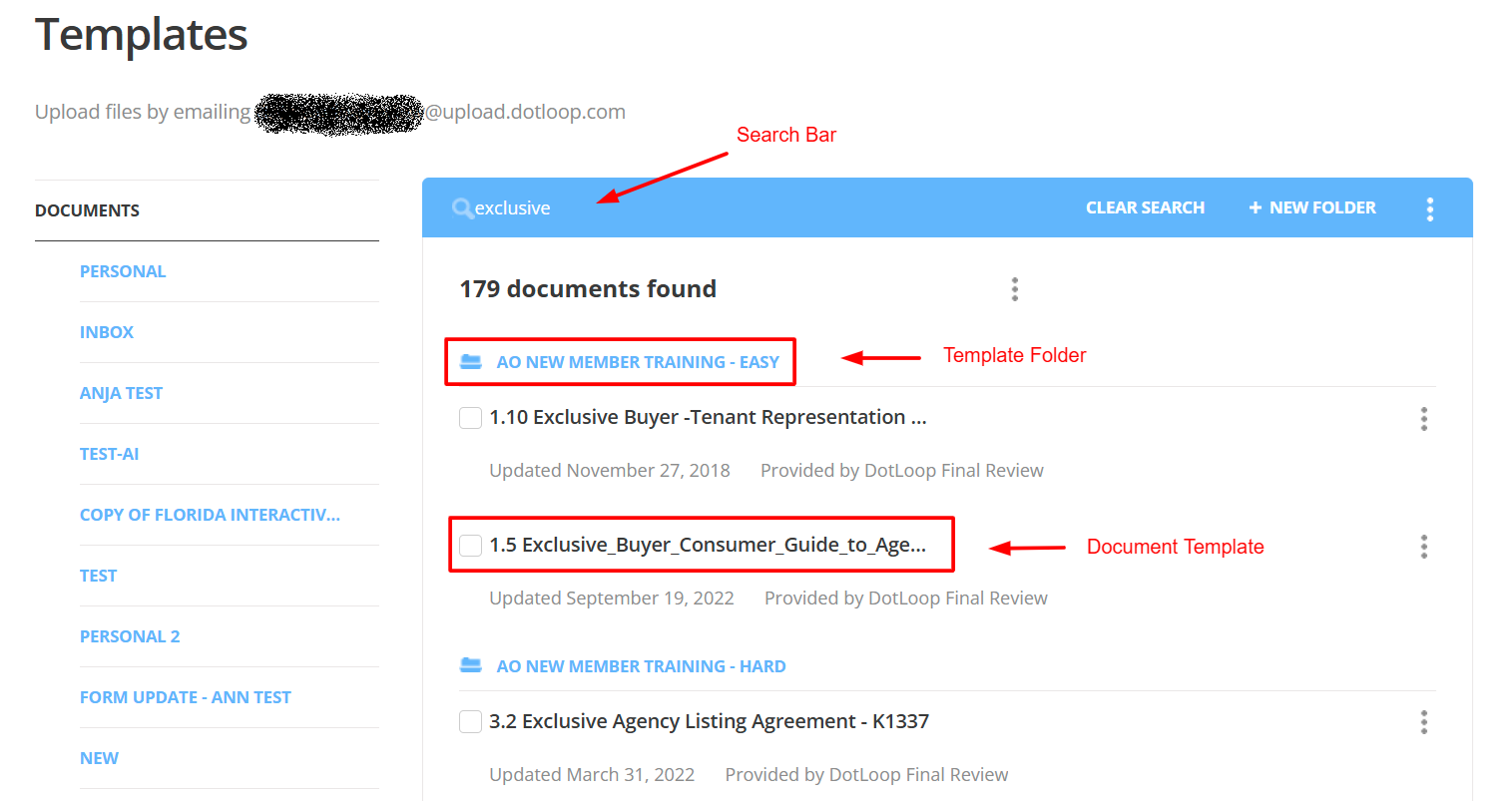The image size is (1512, 801).
Task: Open the three-dot menu for 1.10 Exclusive Buyer document
Action: coord(1423,419)
